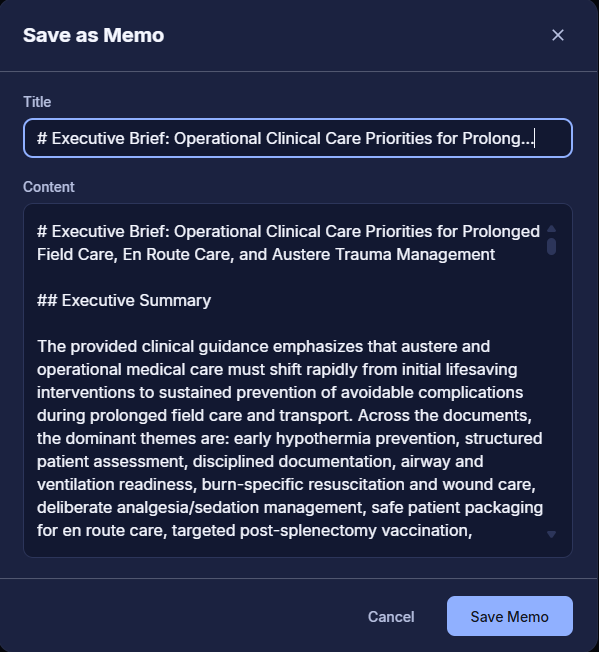Focus the Title input field
This screenshot has height=652, width=599.
[298, 138]
